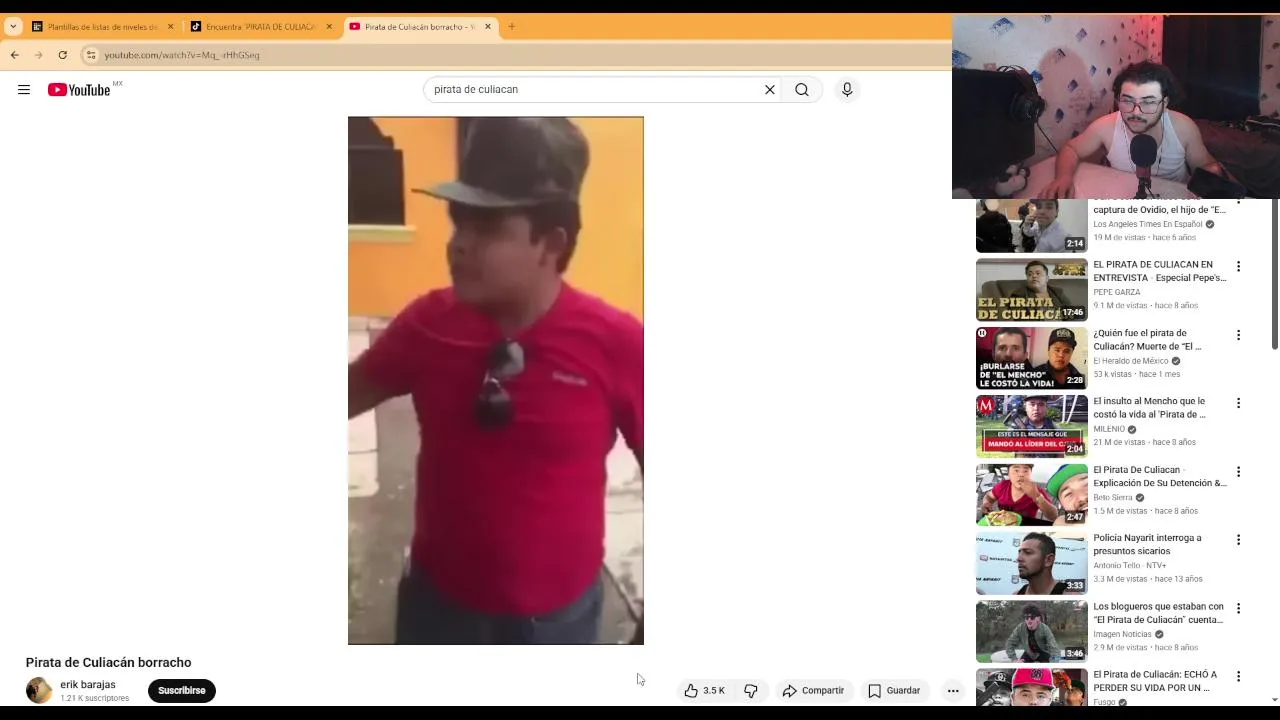This screenshot has width=1280, height=720.
Task: Share the video via Compartir
Action: click(814, 691)
